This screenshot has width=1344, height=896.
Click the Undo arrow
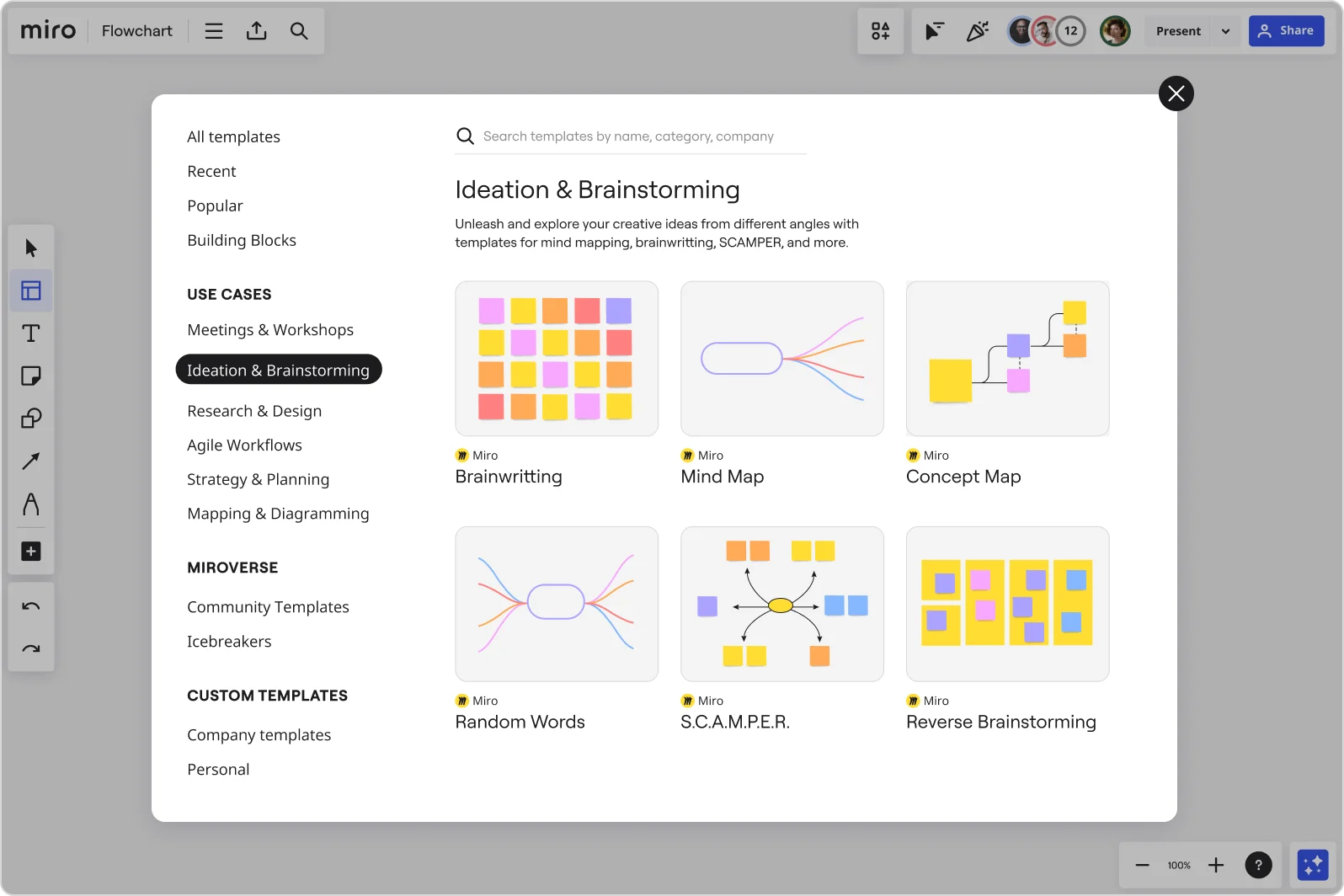(31, 606)
